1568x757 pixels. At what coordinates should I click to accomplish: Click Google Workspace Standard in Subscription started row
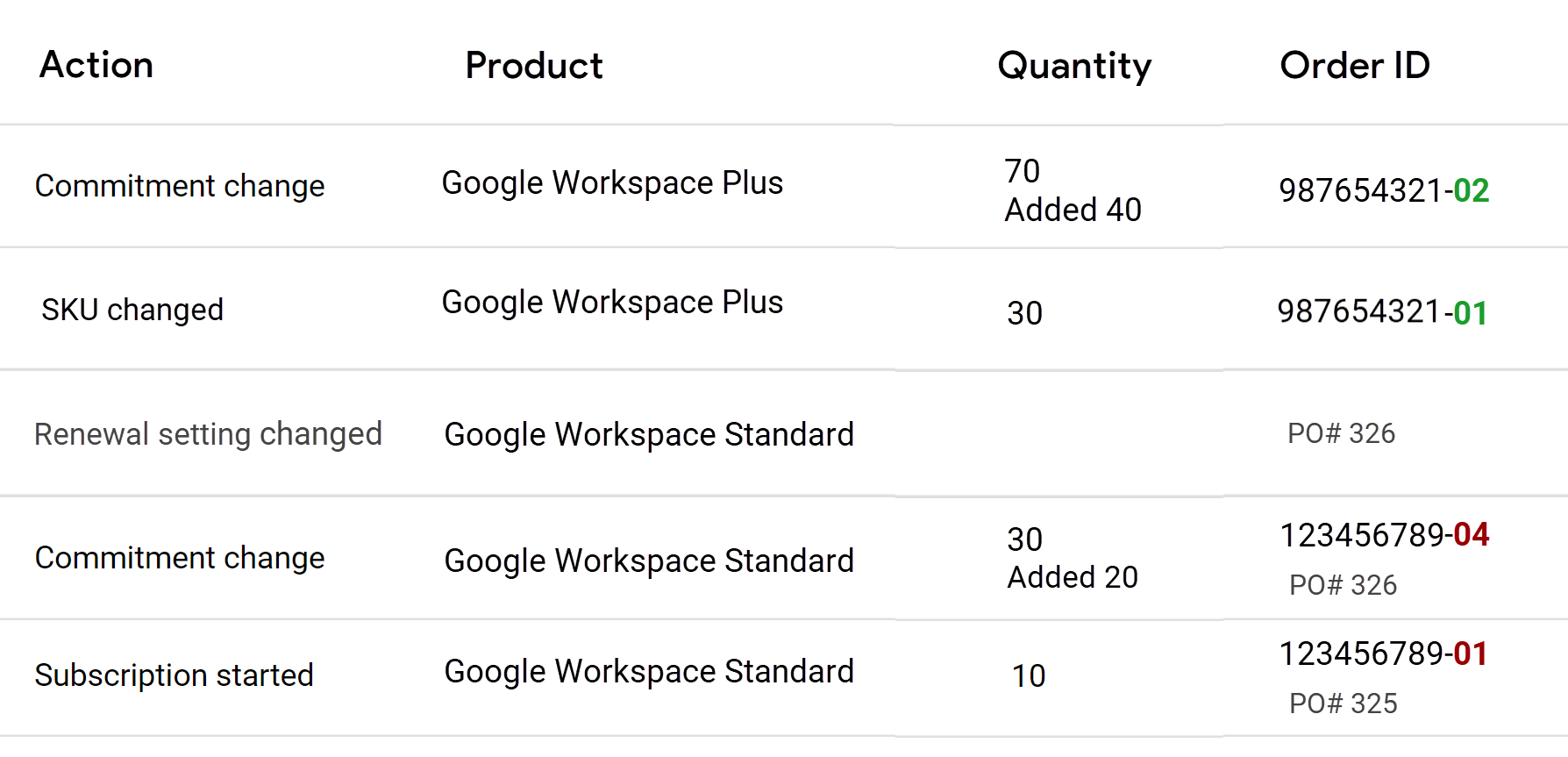point(649,672)
